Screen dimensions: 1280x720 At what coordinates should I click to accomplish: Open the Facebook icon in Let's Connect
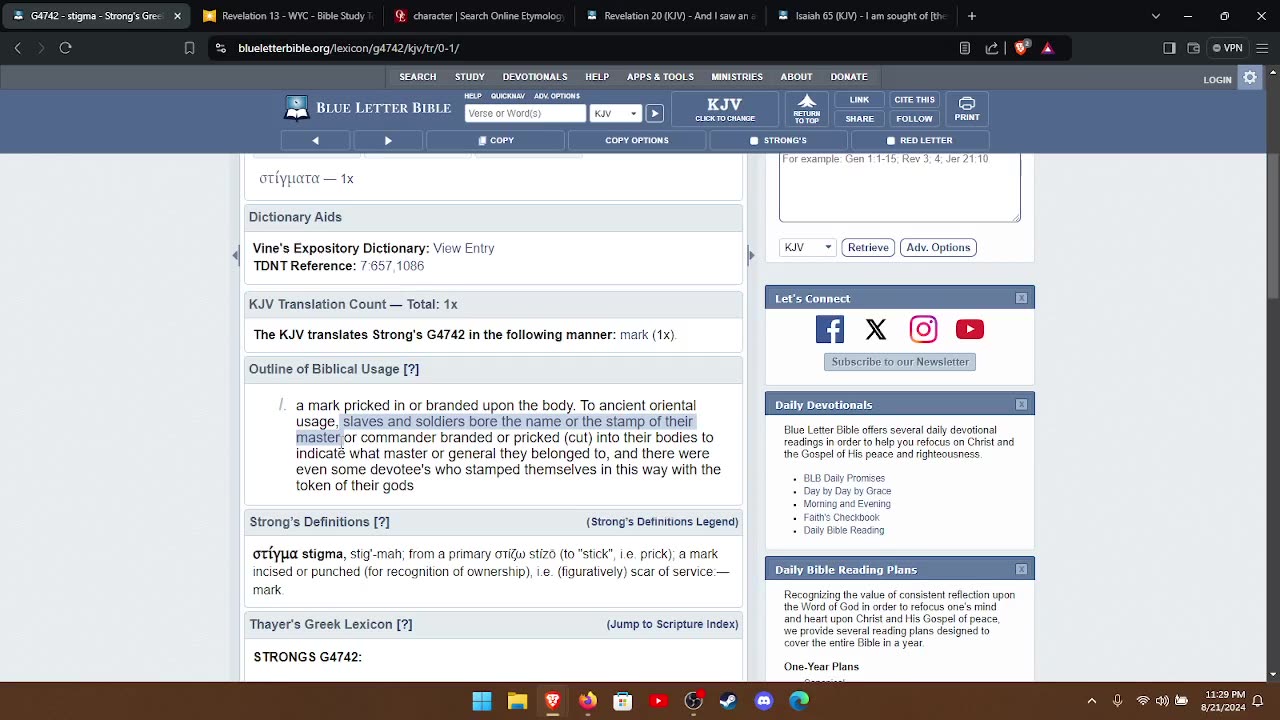coord(830,329)
